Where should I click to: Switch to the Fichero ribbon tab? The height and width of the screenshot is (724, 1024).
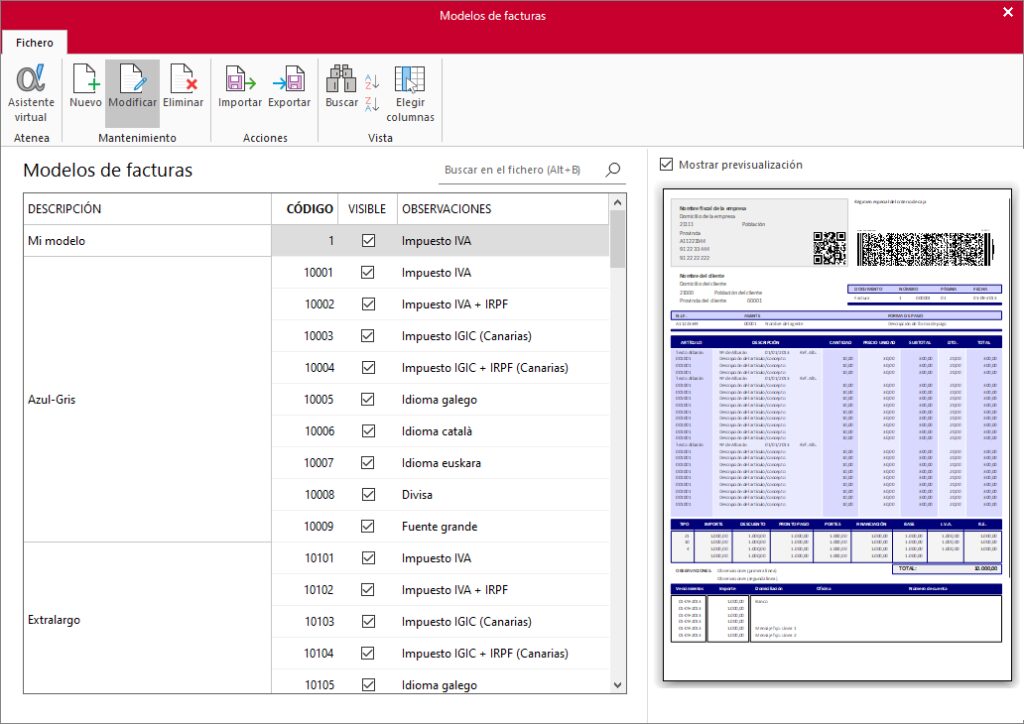(34, 43)
